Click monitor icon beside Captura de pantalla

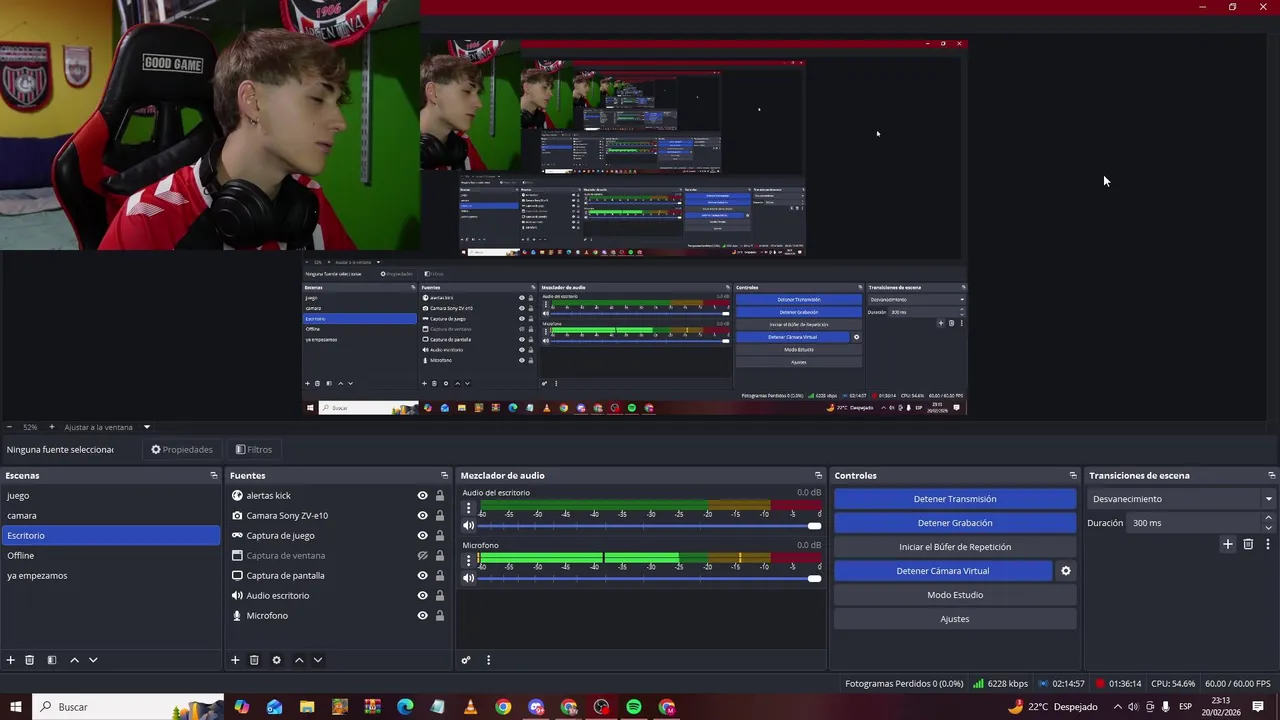point(237,575)
